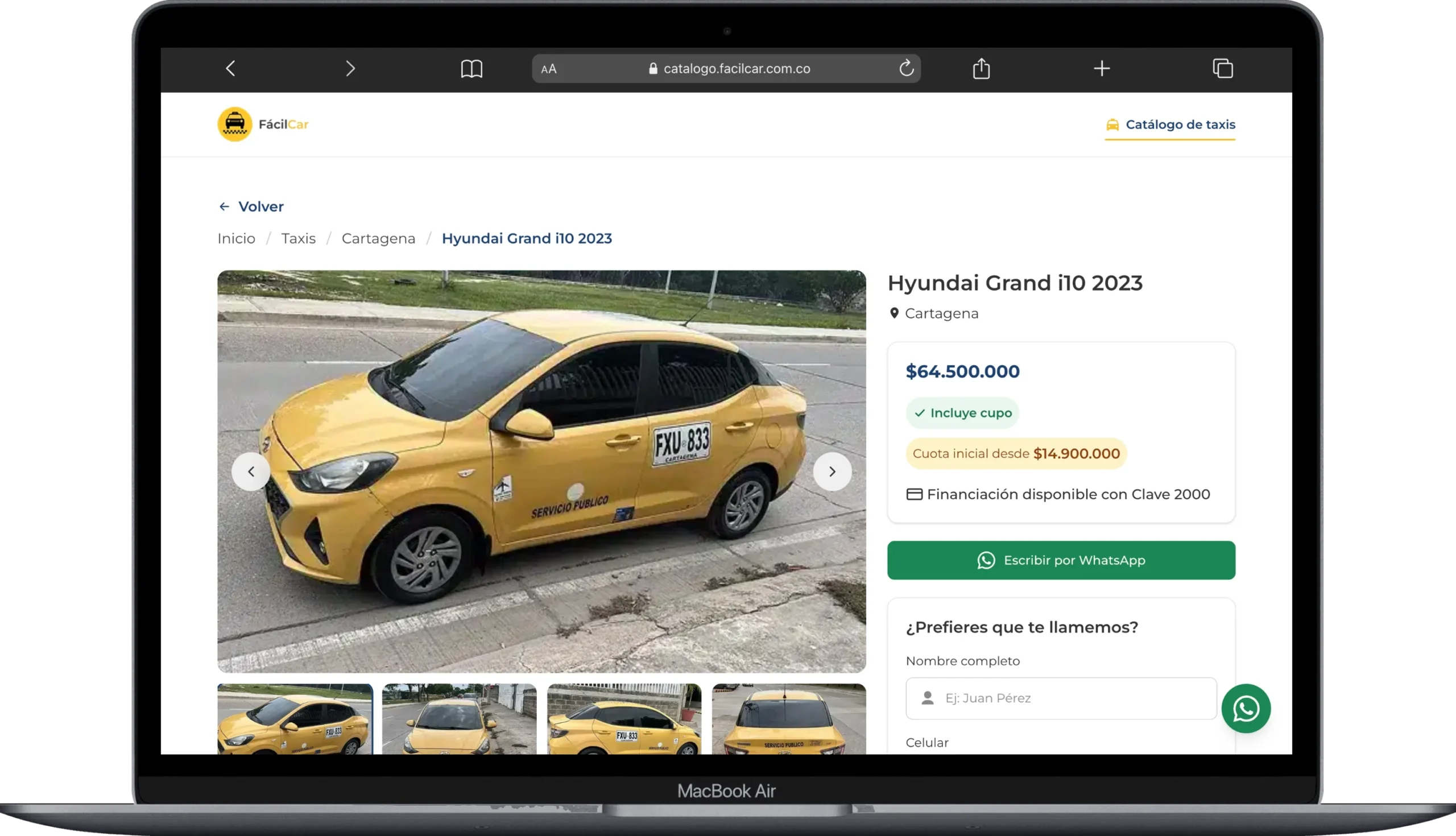This screenshot has width=1456, height=836.
Task: Select the second thumbnail with front view
Action: pyautogui.click(x=460, y=719)
